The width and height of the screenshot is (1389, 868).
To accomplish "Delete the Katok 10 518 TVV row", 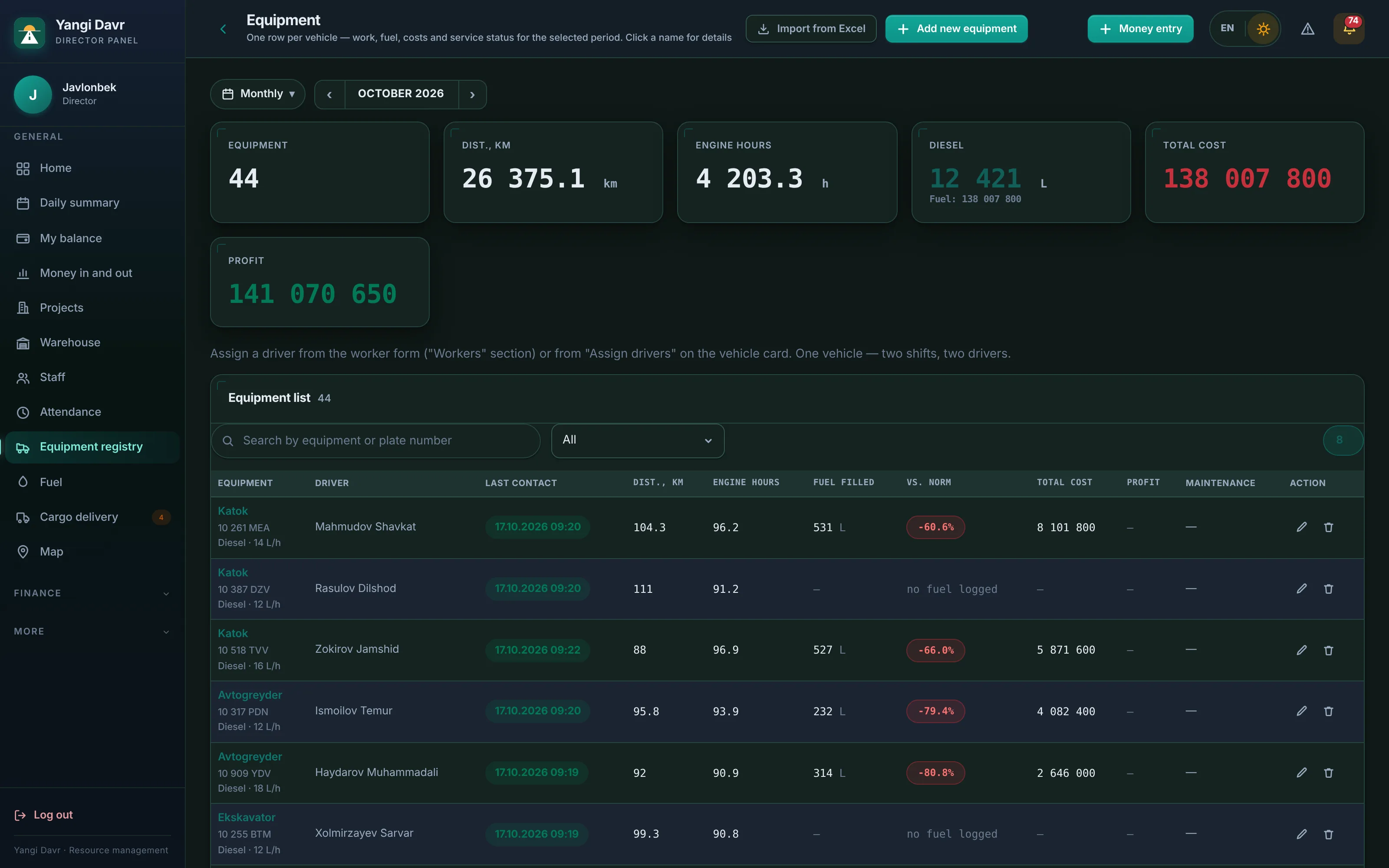I will pyautogui.click(x=1328, y=651).
